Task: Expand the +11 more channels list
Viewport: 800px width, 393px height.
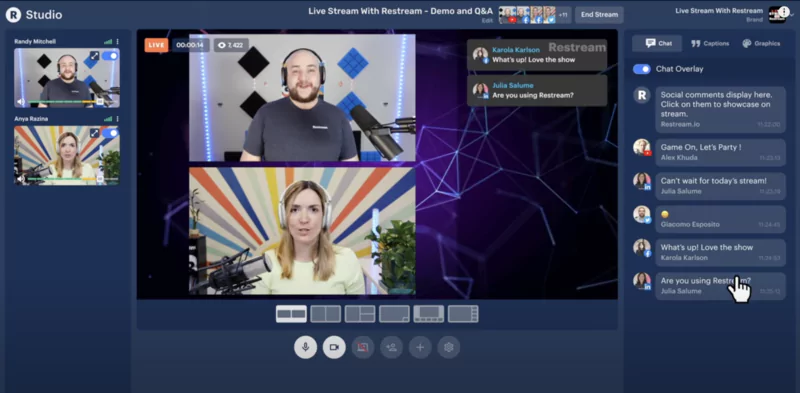Action: [563, 15]
